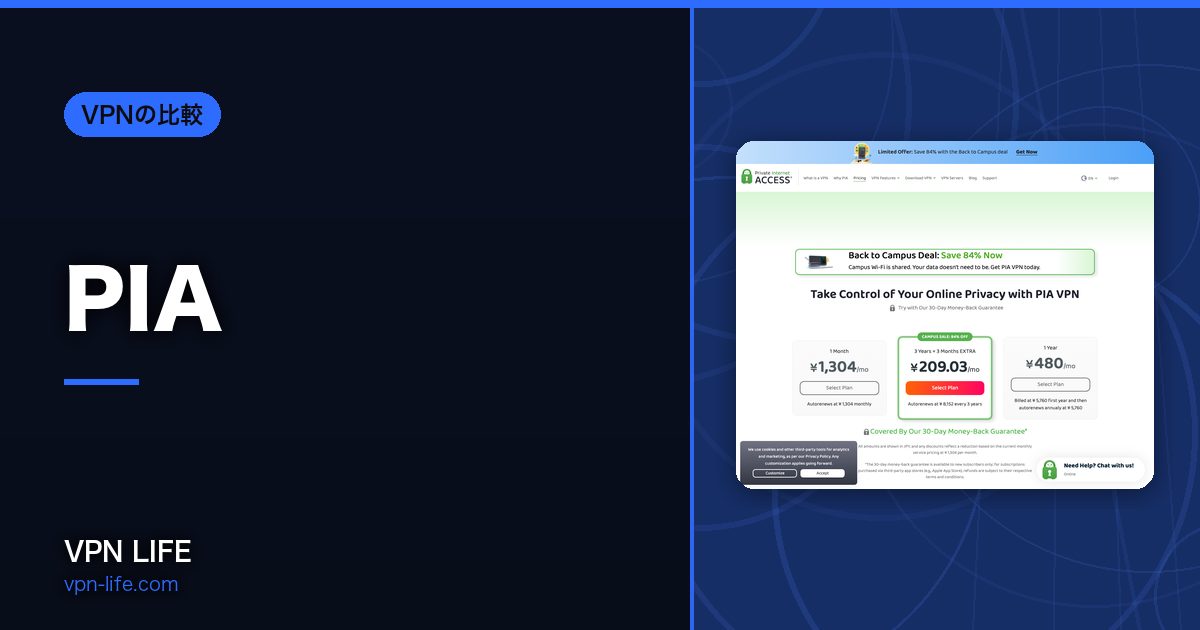
Task: Click small lock icon by Try with guarantee text
Action: point(892,308)
